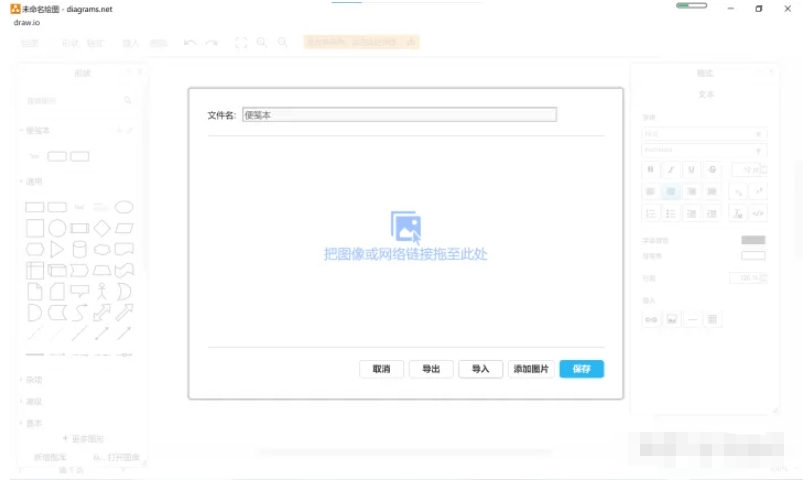Click the redo arrow in toolbar

211,42
